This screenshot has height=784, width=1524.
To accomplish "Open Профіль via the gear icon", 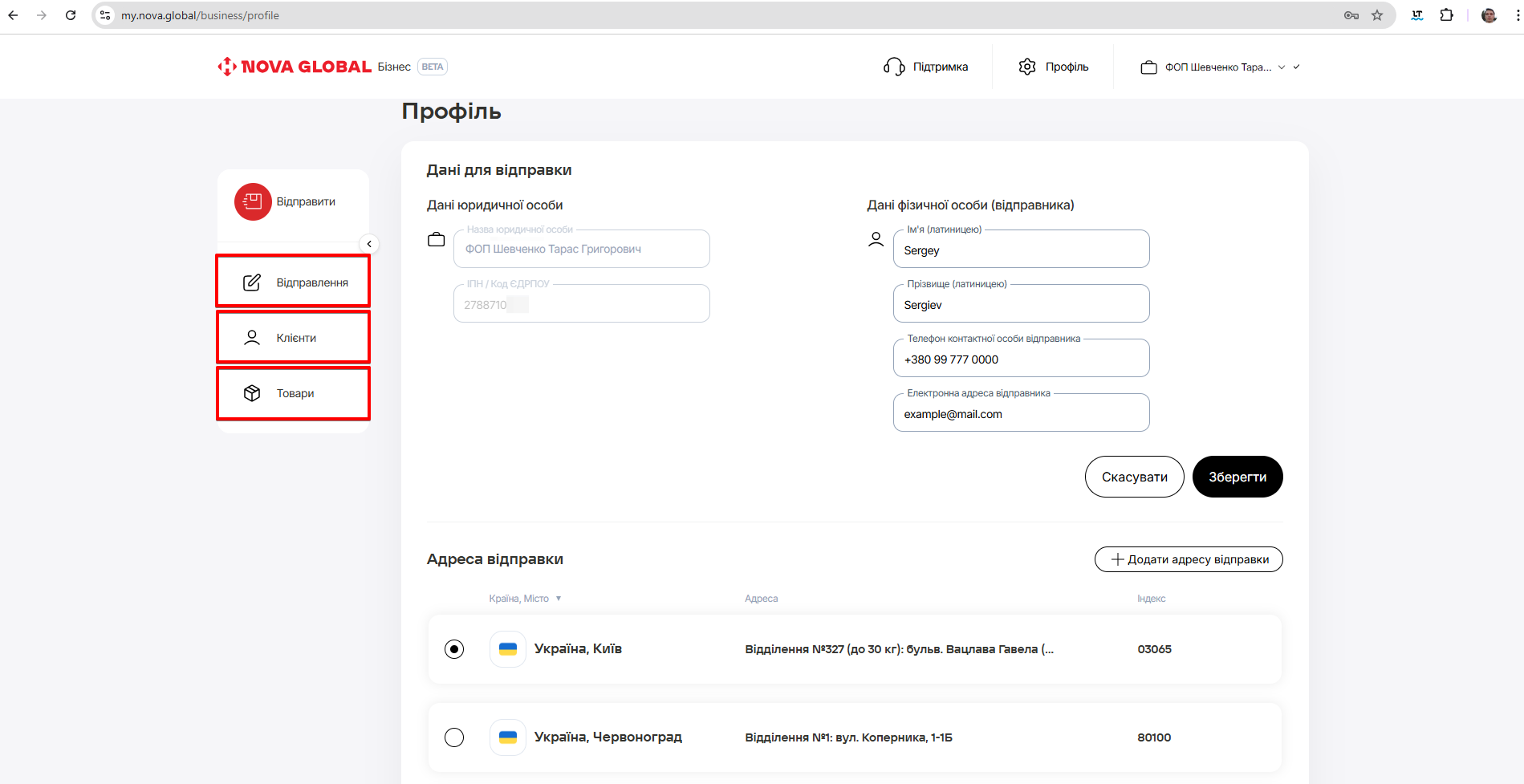I will pyautogui.click(x=1027, y=67).
